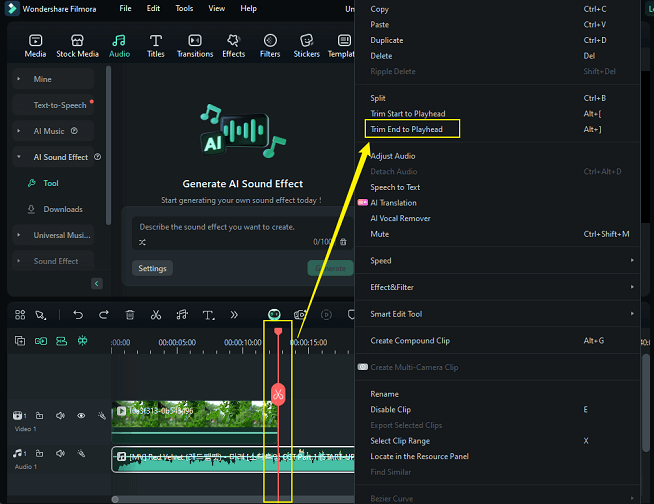The height and width of the screenshot is (504, 654).
Task: Click the red scissors on the playhead
Action: pyautogui.click(x=278, y=394)
